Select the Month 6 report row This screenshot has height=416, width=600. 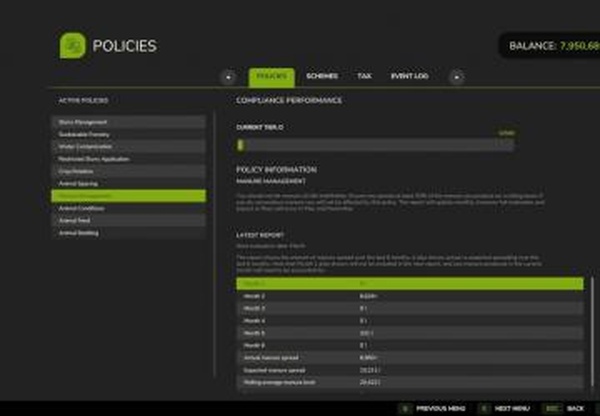tap(410, 345)
